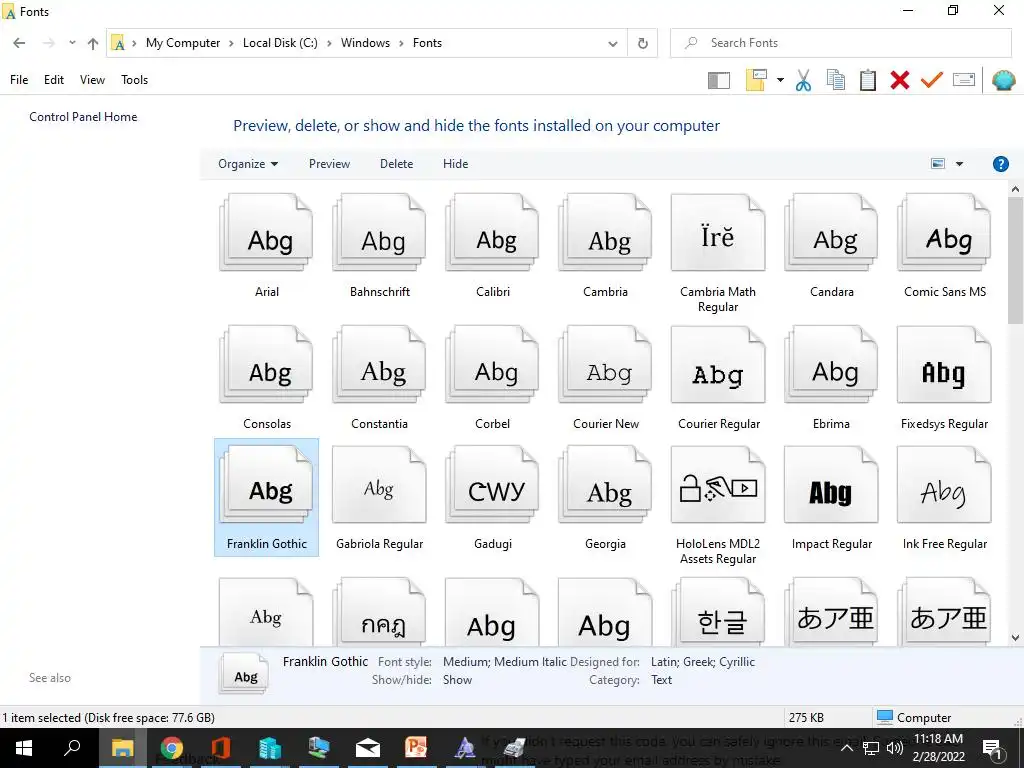
Task: Expand the chevron after My Computer breadcrumb
Action: tap(231, 43)
